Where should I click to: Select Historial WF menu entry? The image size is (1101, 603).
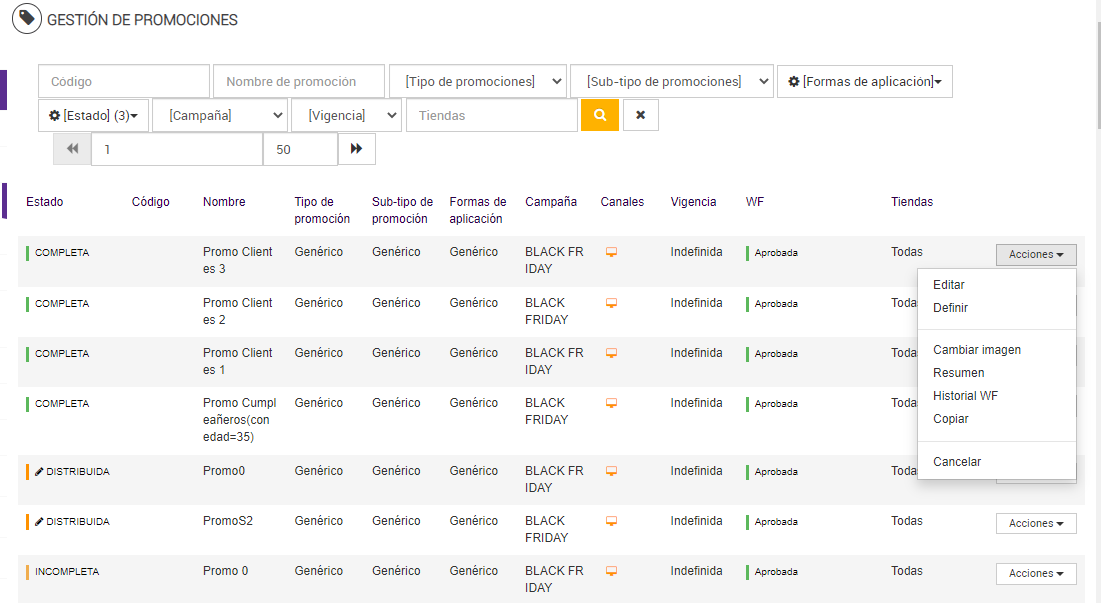point(965,396)
